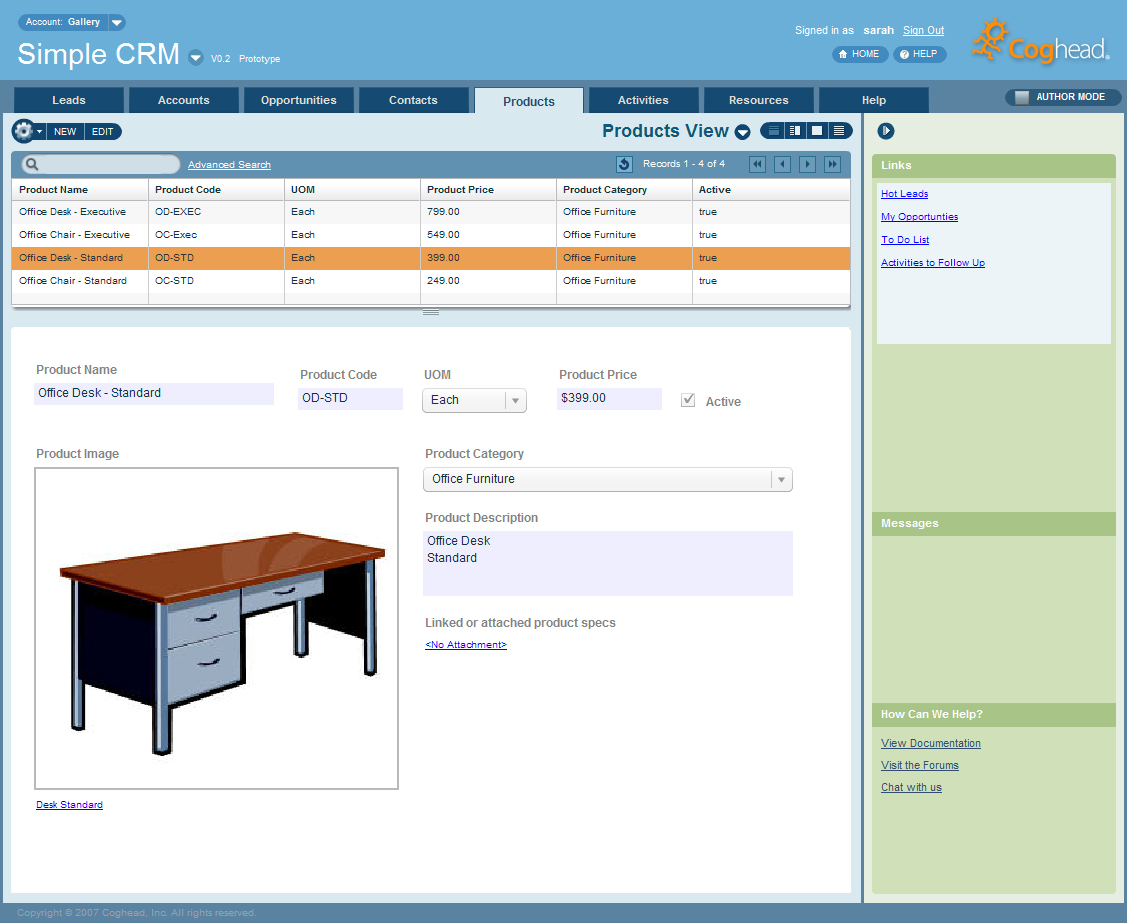Image resolution: width=1127 pixels, height=923 pixels.
Task: Open the UOM dropdown
Action: click(514, 400)
